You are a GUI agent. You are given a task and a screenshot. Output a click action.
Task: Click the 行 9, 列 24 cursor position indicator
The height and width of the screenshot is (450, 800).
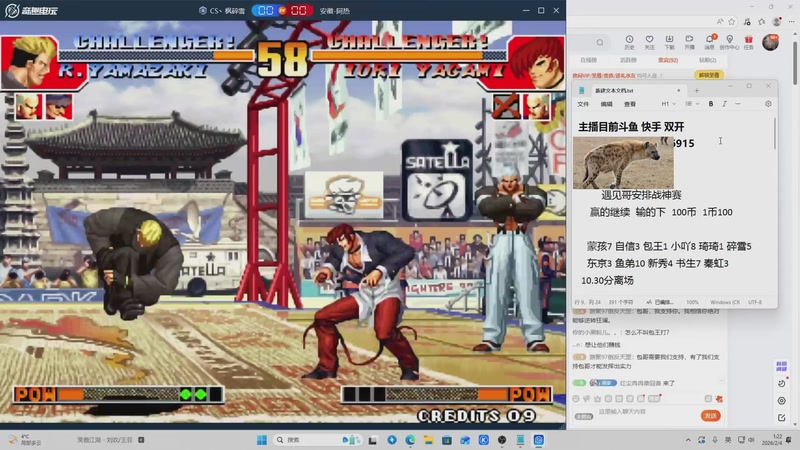tap(587, 302)
